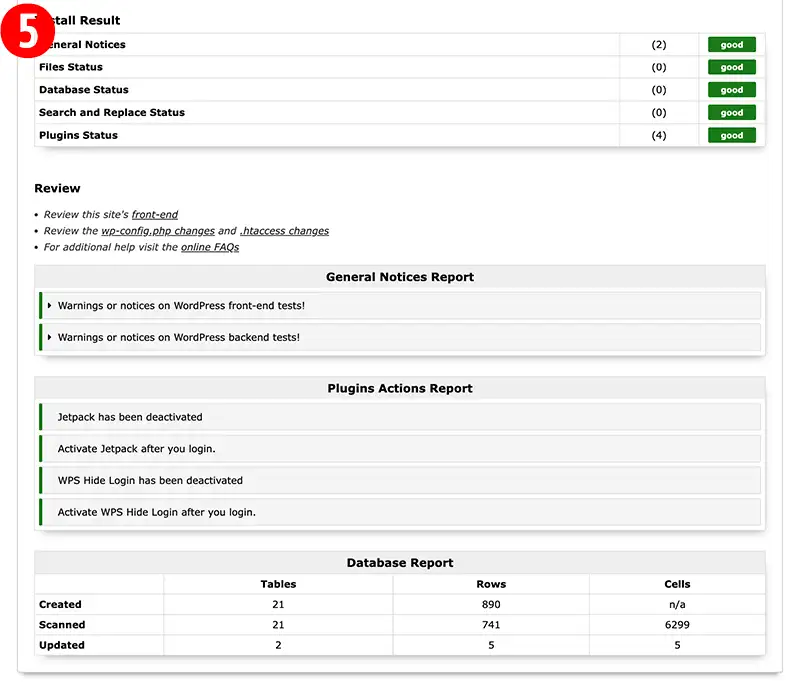Visit the online FAQs link

(210, 247)
